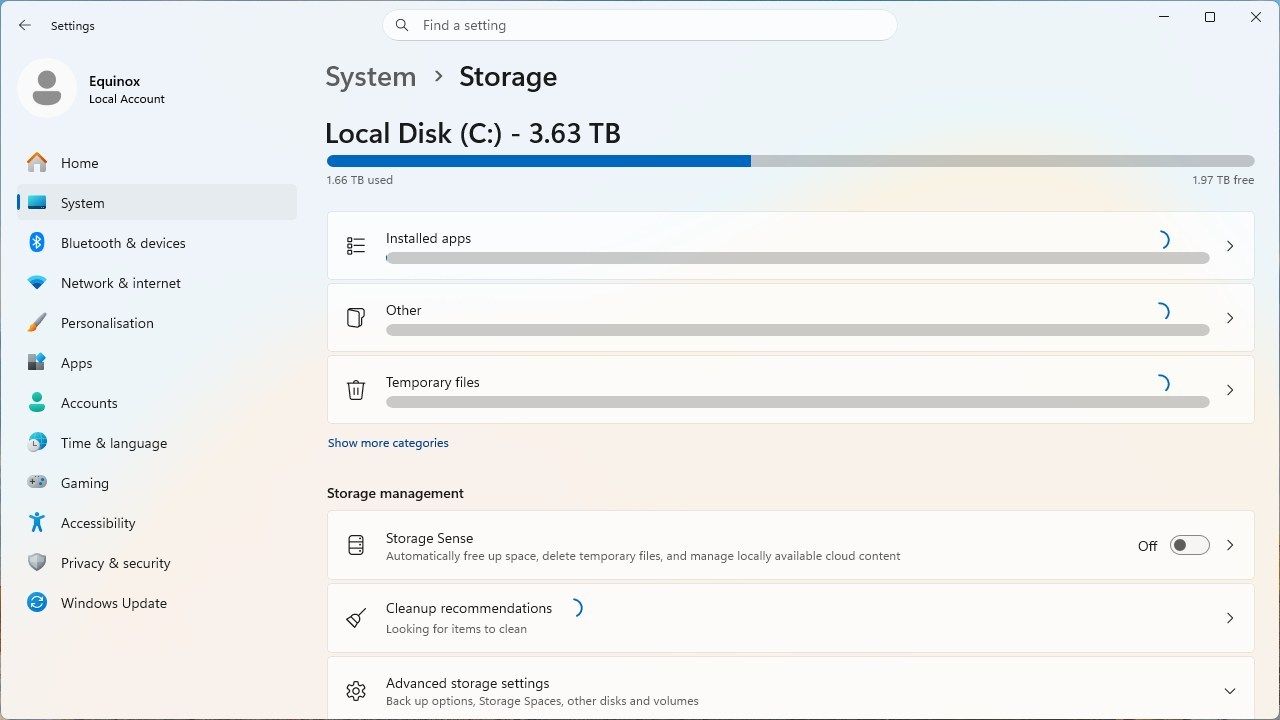Screen dimensions: 1280x720
Task: Click the Looking for items to clean text
Action: 456,629
